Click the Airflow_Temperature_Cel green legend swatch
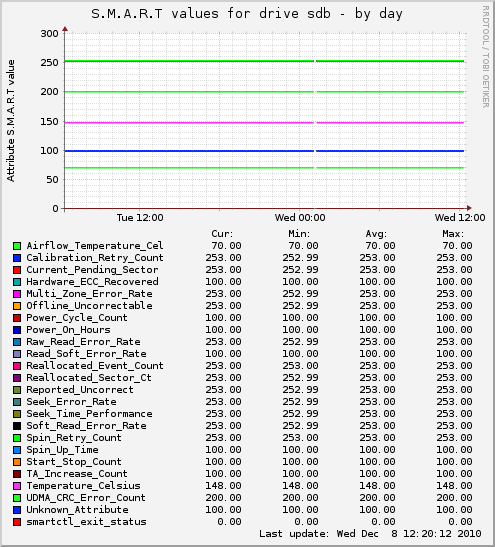Screen dimensions: 495x547 click(17, 246)
